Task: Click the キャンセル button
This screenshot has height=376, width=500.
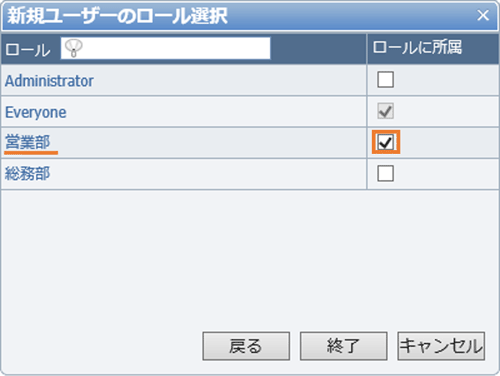Action: coord(441,346)
